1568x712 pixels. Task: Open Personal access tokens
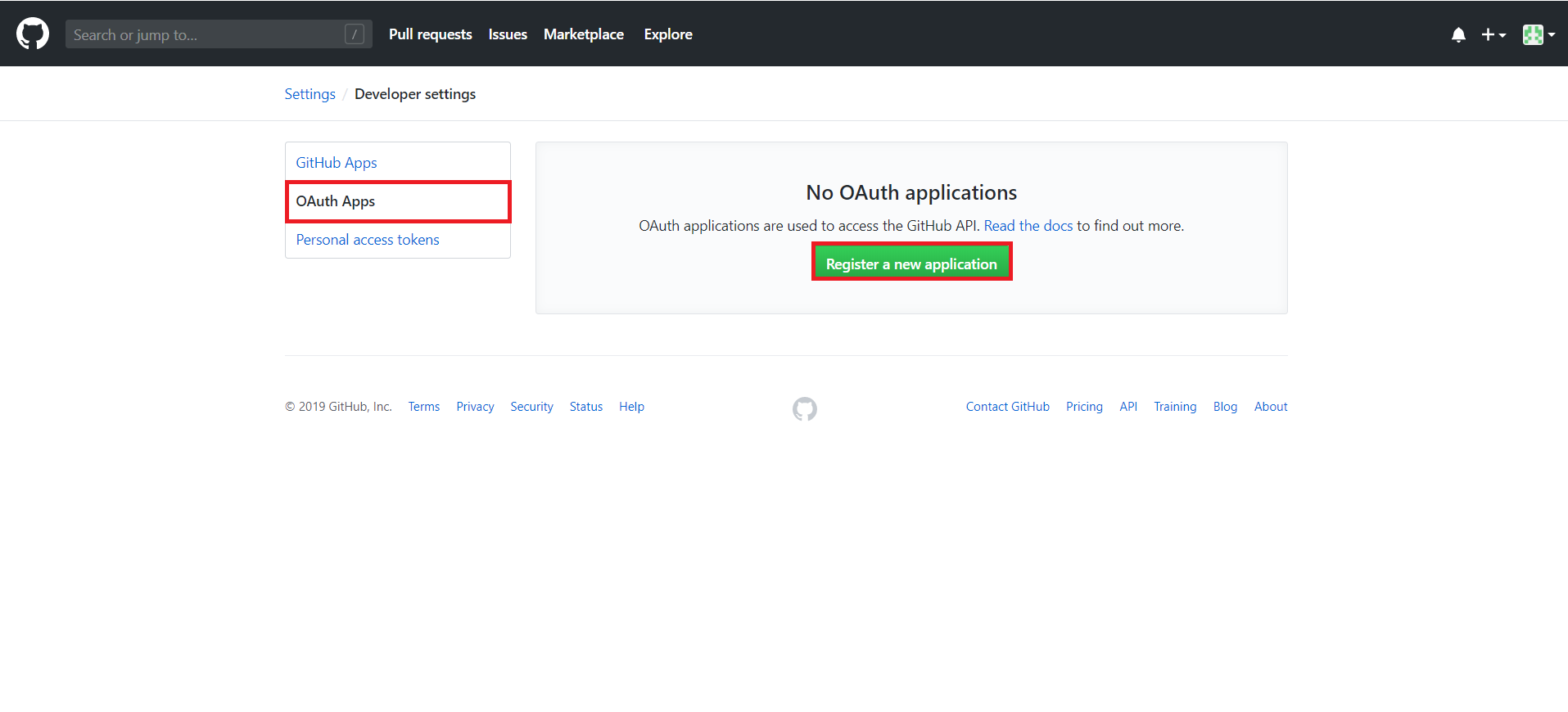click(x=398, y=240)
